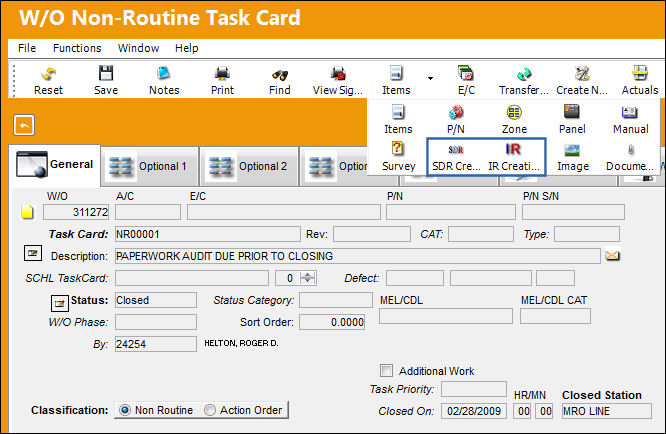Check the Additional Work checkbox

click(386, 370)
